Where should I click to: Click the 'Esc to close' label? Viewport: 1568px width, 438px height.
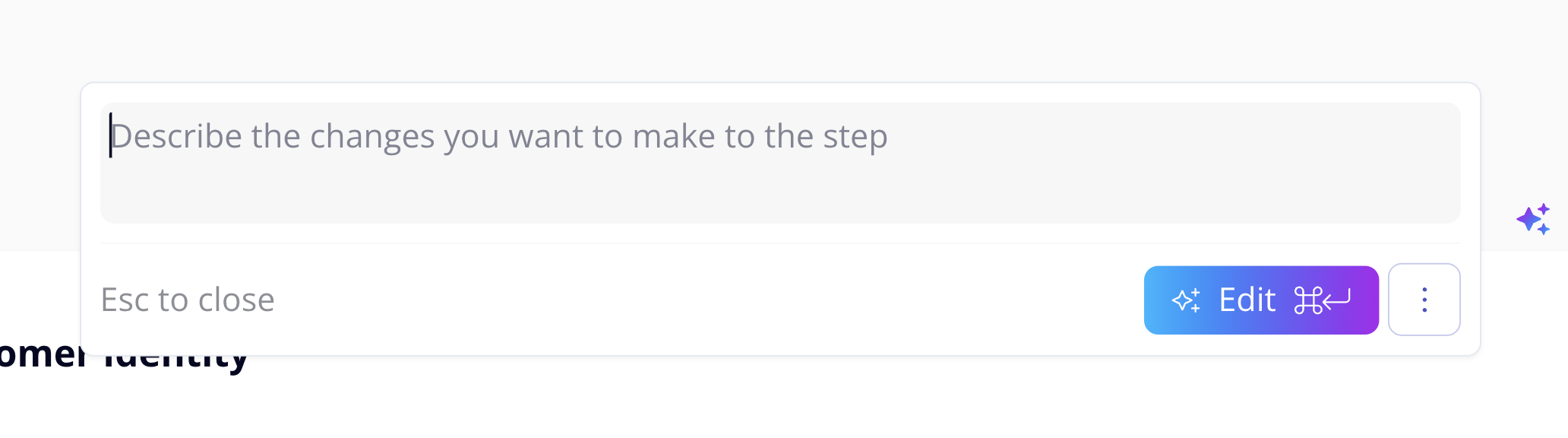click(x=188, y=300)
